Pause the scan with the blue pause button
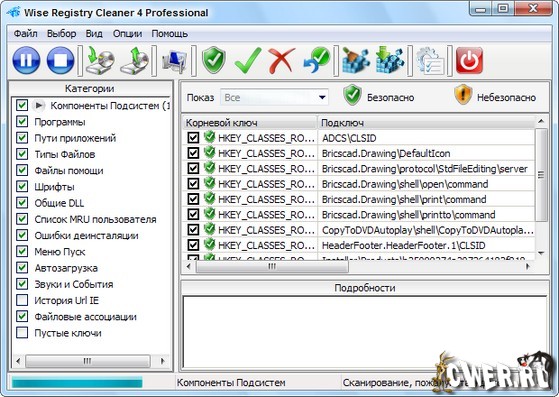The width and height of the screenshot is (559, 397). coord(26,60)
